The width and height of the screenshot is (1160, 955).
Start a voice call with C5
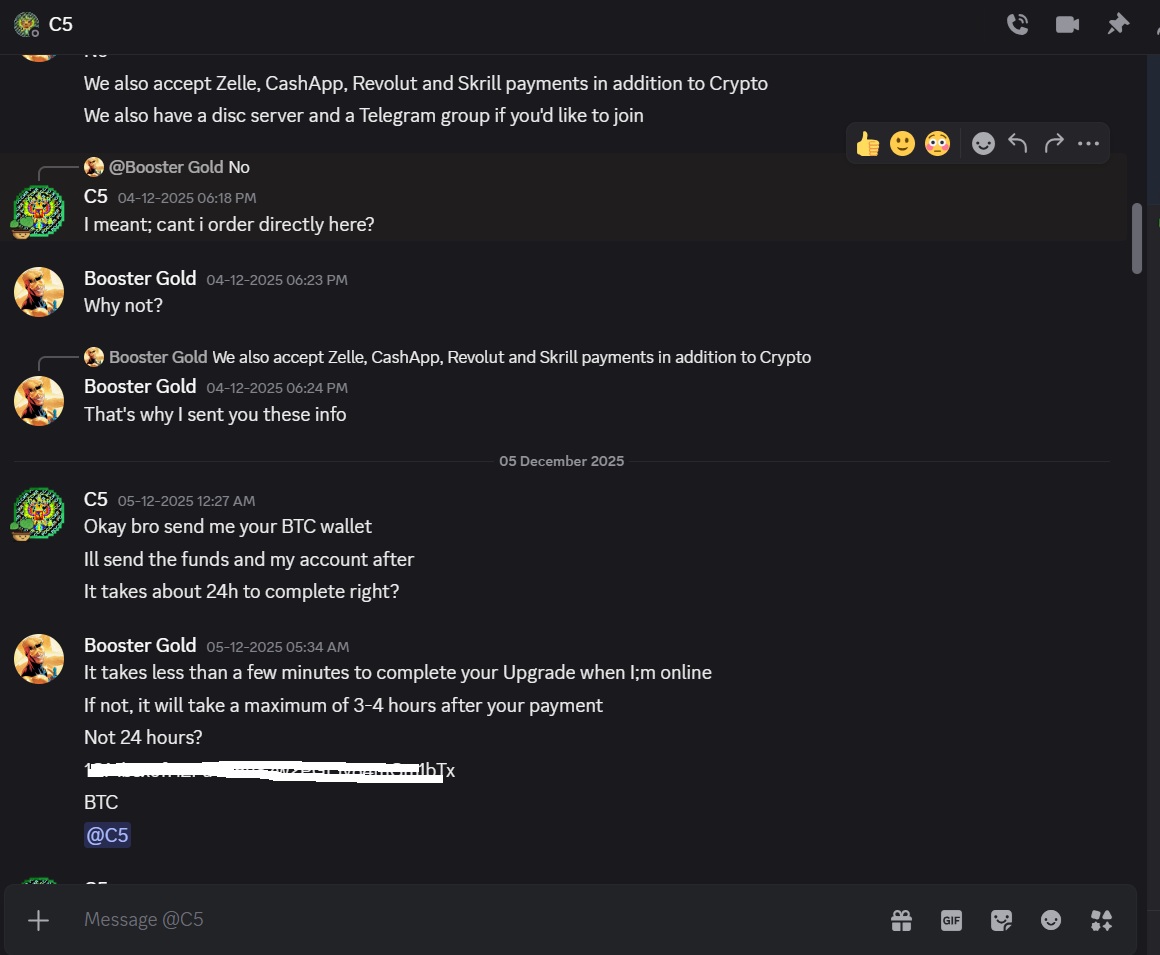1018,24
